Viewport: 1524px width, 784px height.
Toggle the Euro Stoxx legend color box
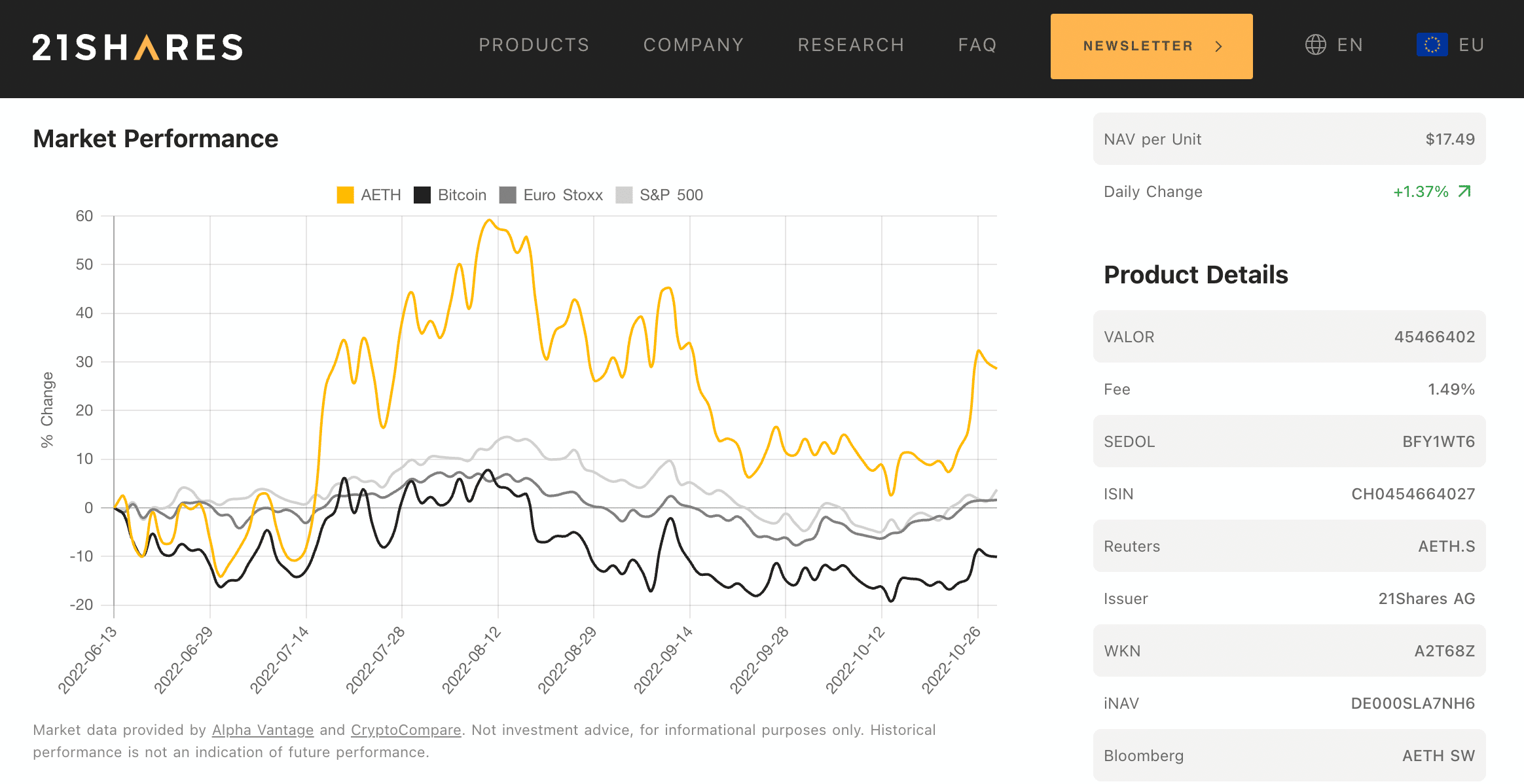point(507,195)
